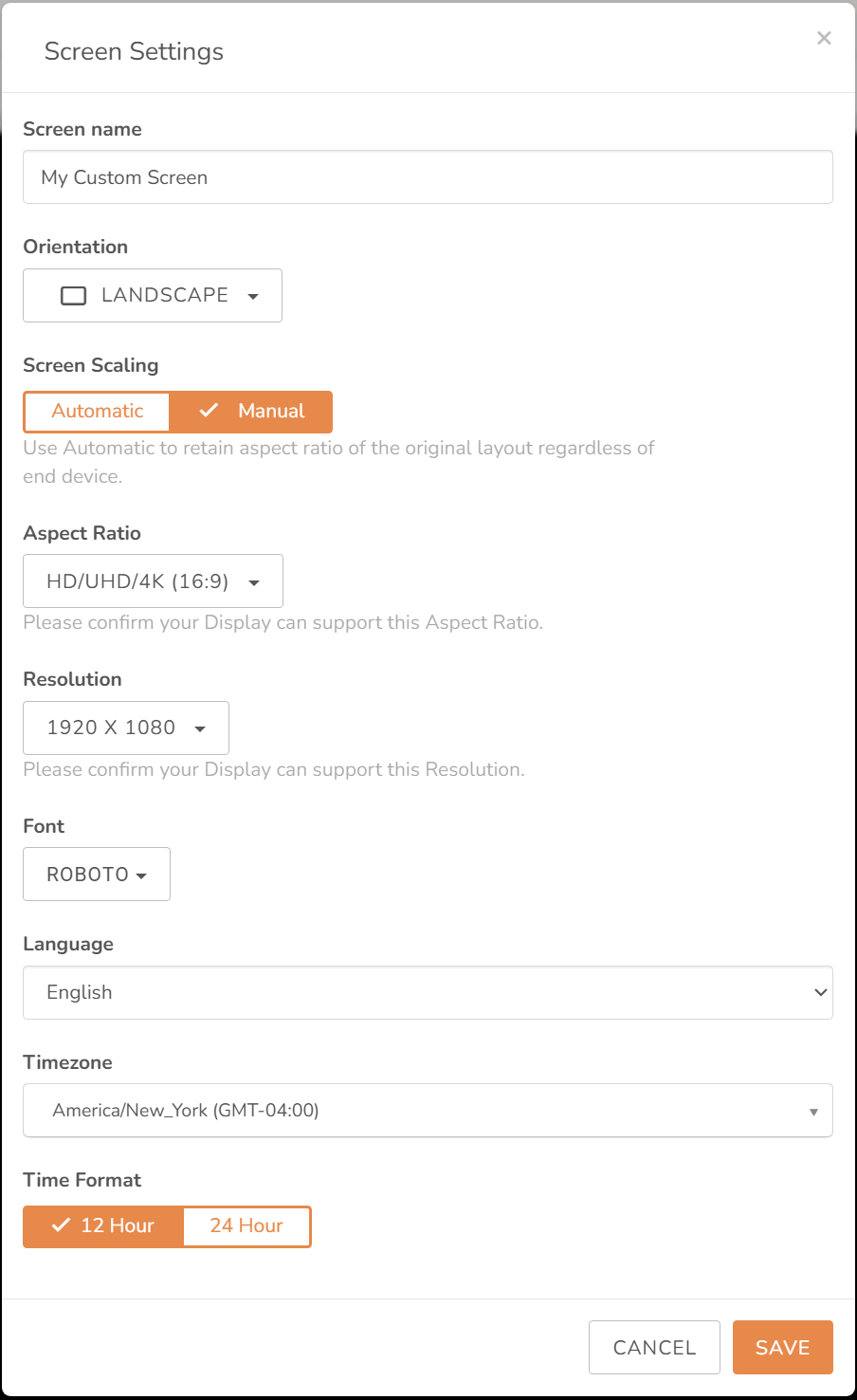The width and height of the screenshot is (857, 1400).
Task: Click the Screen name input field
Action: coord(428,177)
